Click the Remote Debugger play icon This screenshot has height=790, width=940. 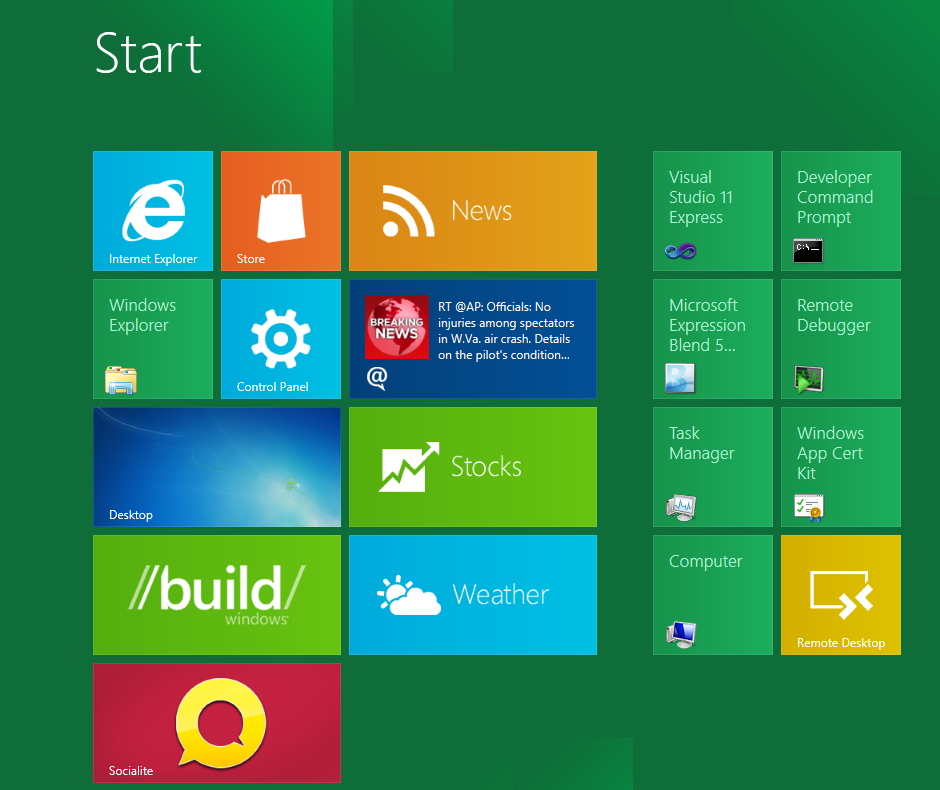[809, 379]
